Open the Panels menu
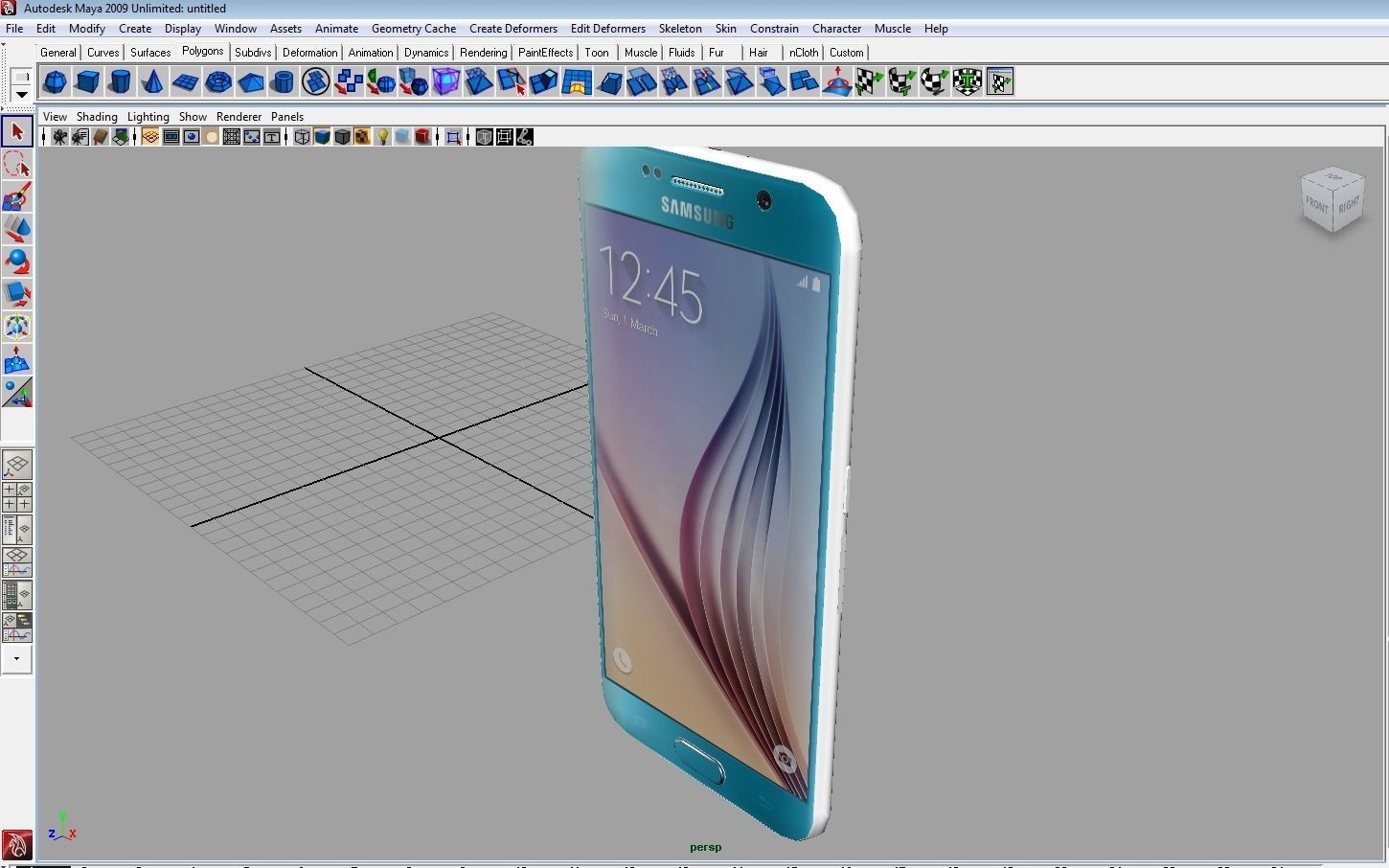The width and height of the screenshot is (1389, 868). [x=287, y=117]
